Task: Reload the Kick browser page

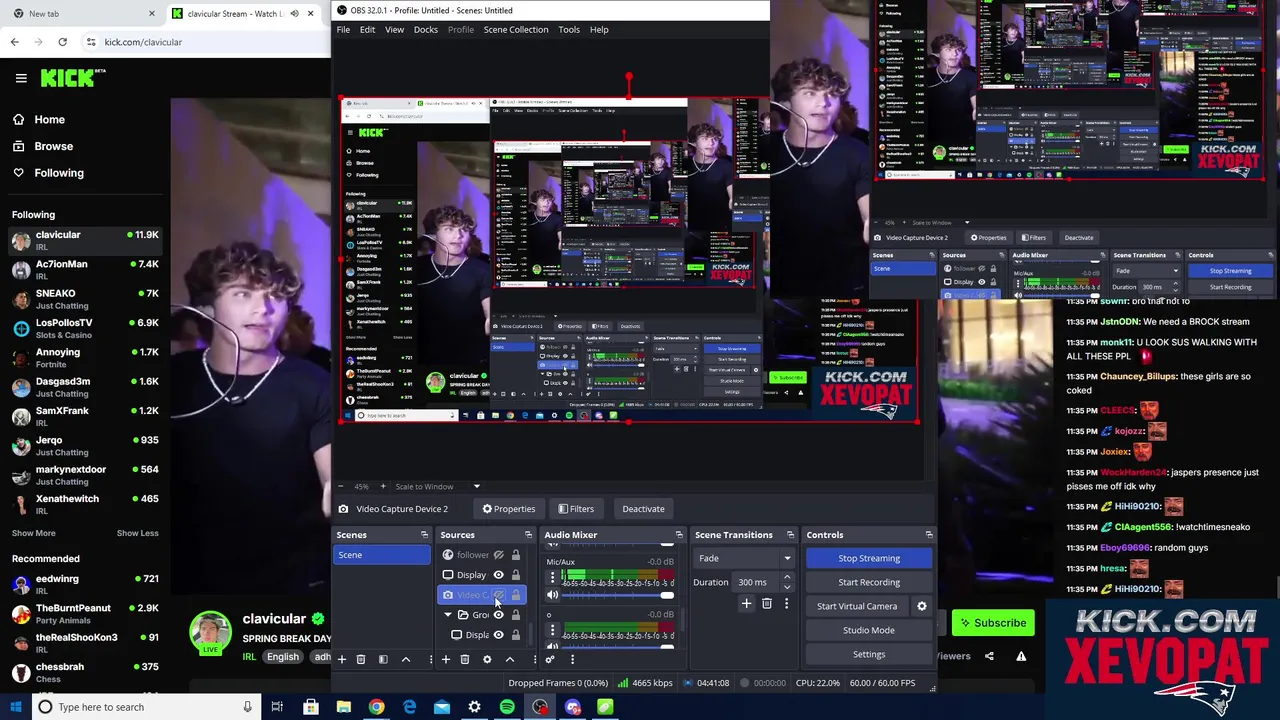Action: pos(62,42)
